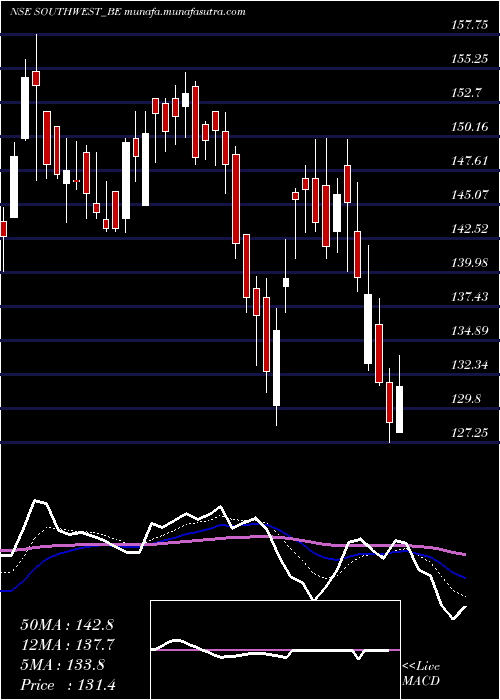Click the 150.16 price axis label

(x=469, y=127)
